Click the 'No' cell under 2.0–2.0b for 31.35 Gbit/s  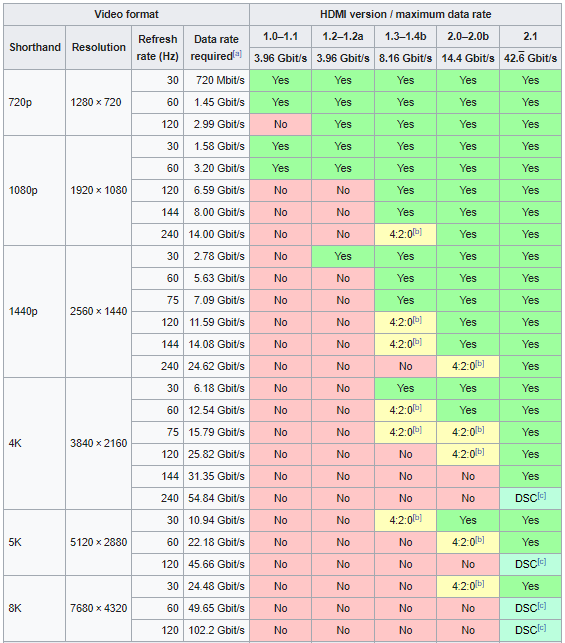click(x=468, y=477)
